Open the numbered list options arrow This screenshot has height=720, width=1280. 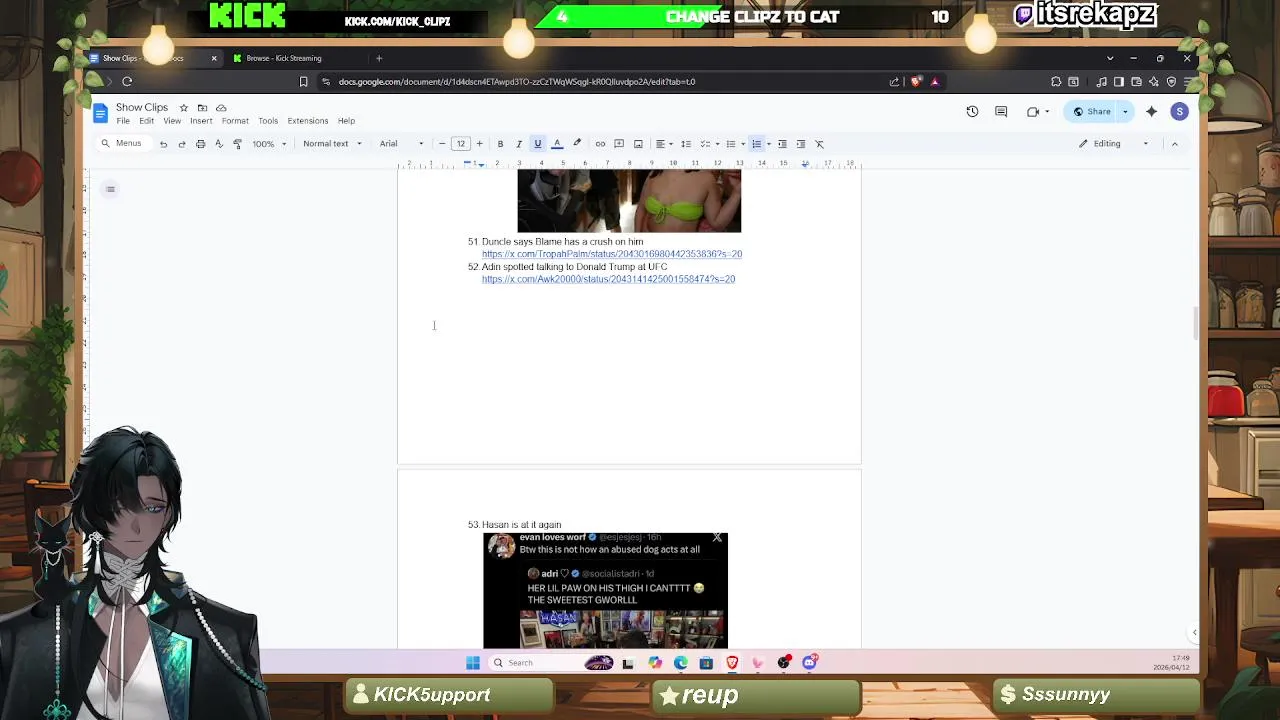[x=768, y=144]
